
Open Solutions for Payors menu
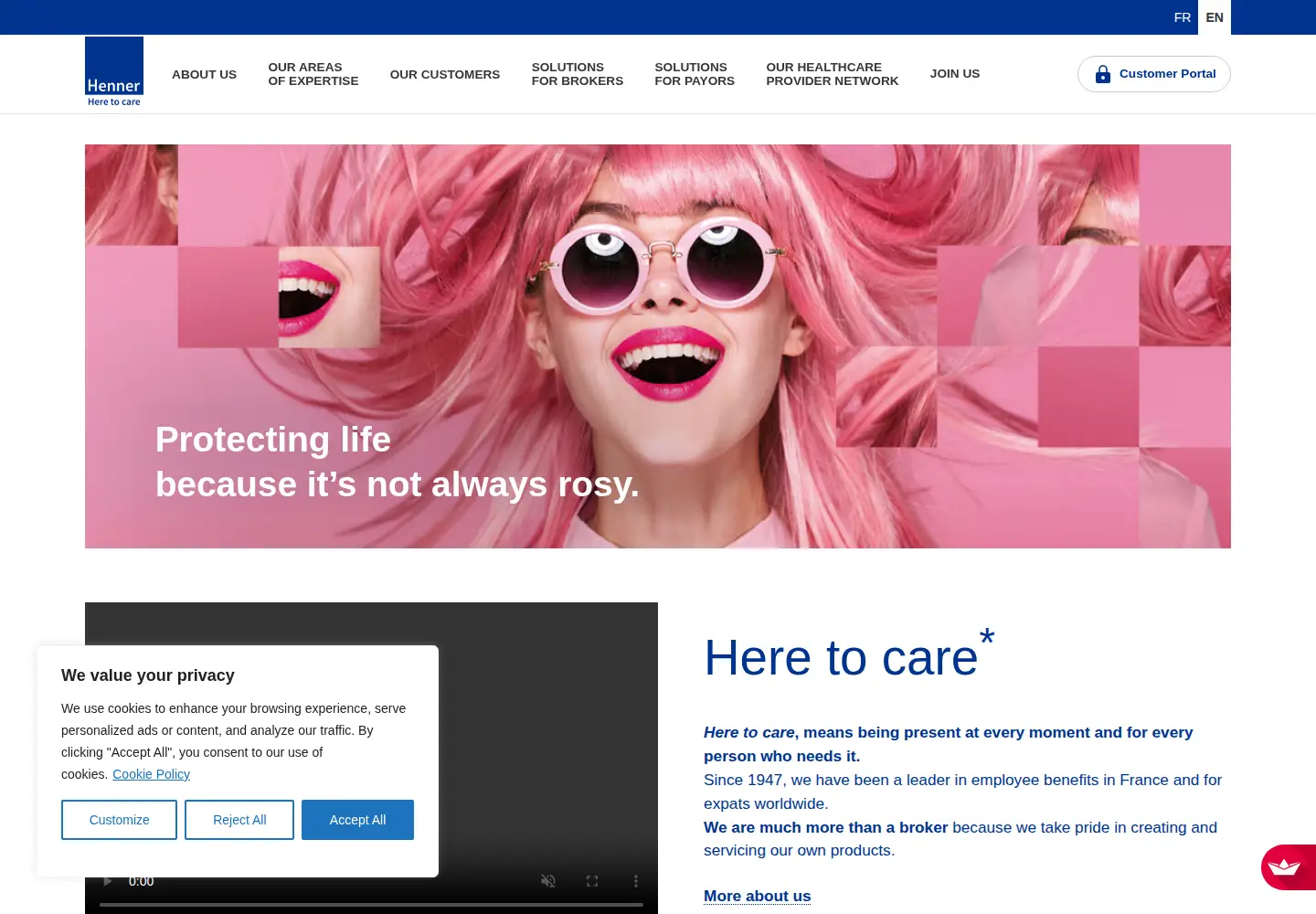[x=695, y=74]
